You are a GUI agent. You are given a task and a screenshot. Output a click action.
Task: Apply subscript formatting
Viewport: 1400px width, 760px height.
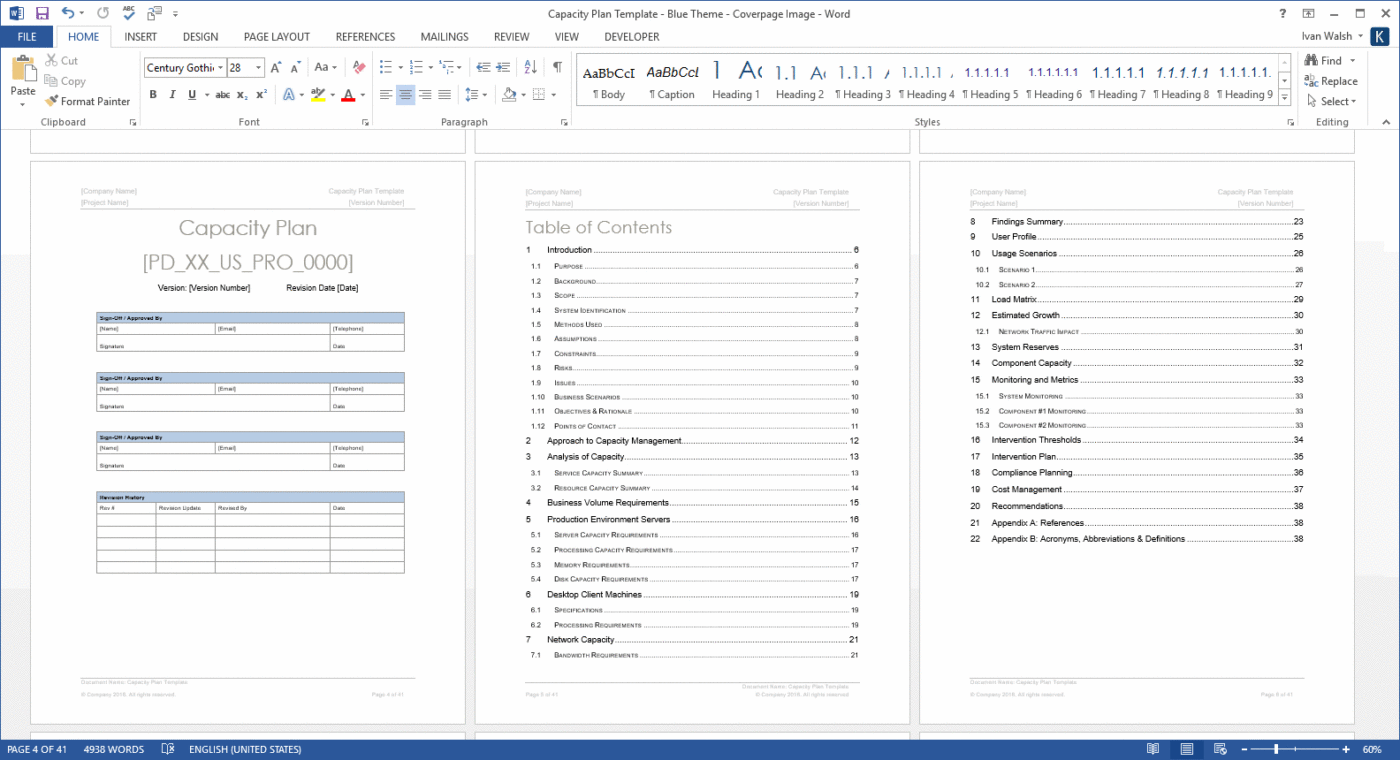pyautogui.click(x=240, y=94)
